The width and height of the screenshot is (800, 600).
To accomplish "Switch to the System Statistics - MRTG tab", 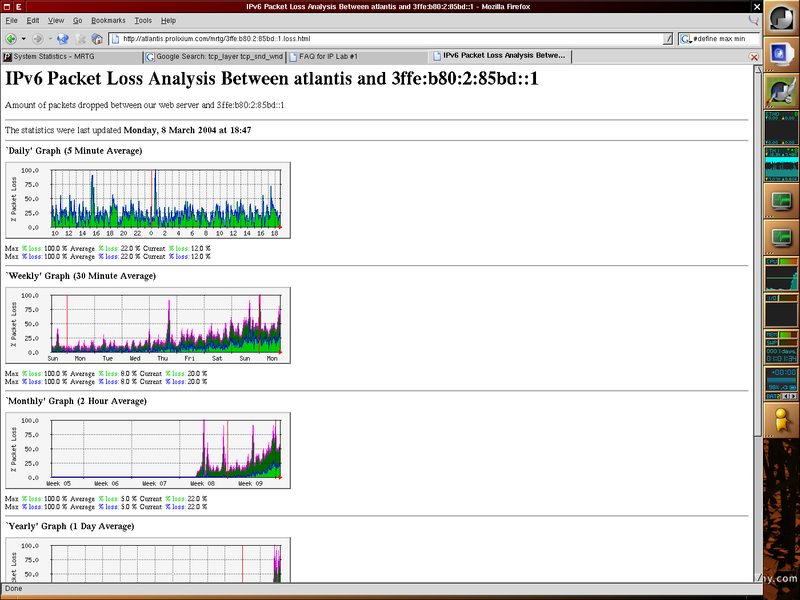I will pos(72,57).
